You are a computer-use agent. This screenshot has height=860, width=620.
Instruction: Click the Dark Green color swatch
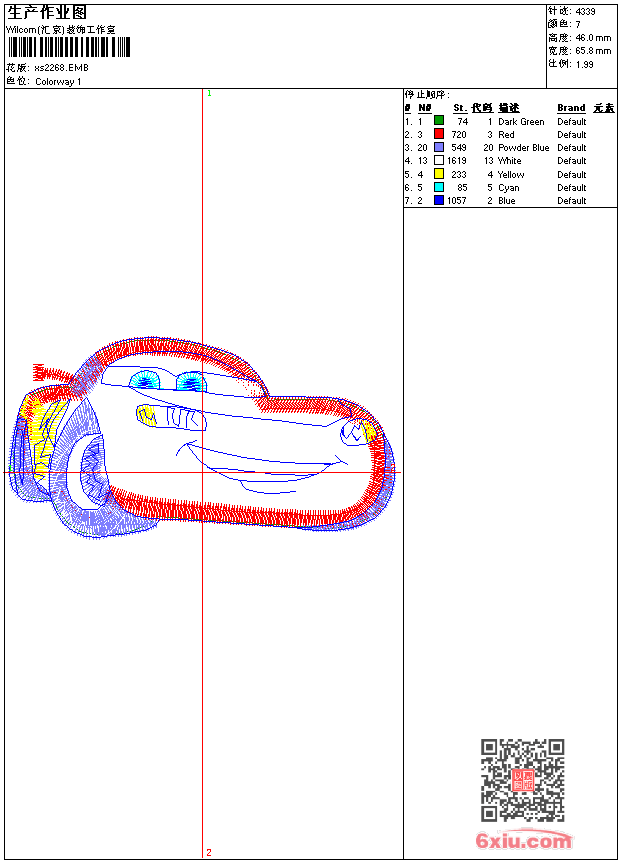tap(439, 121)
